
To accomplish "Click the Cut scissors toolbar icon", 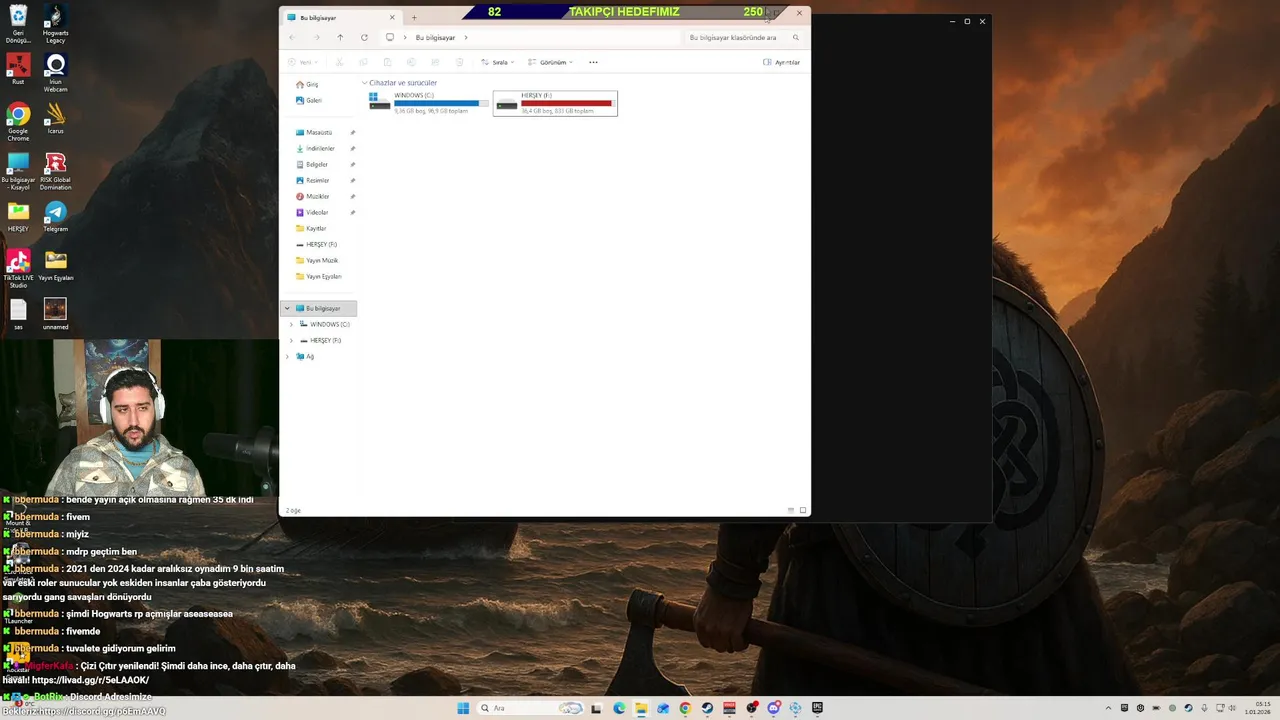I will (x=340, y=62).
